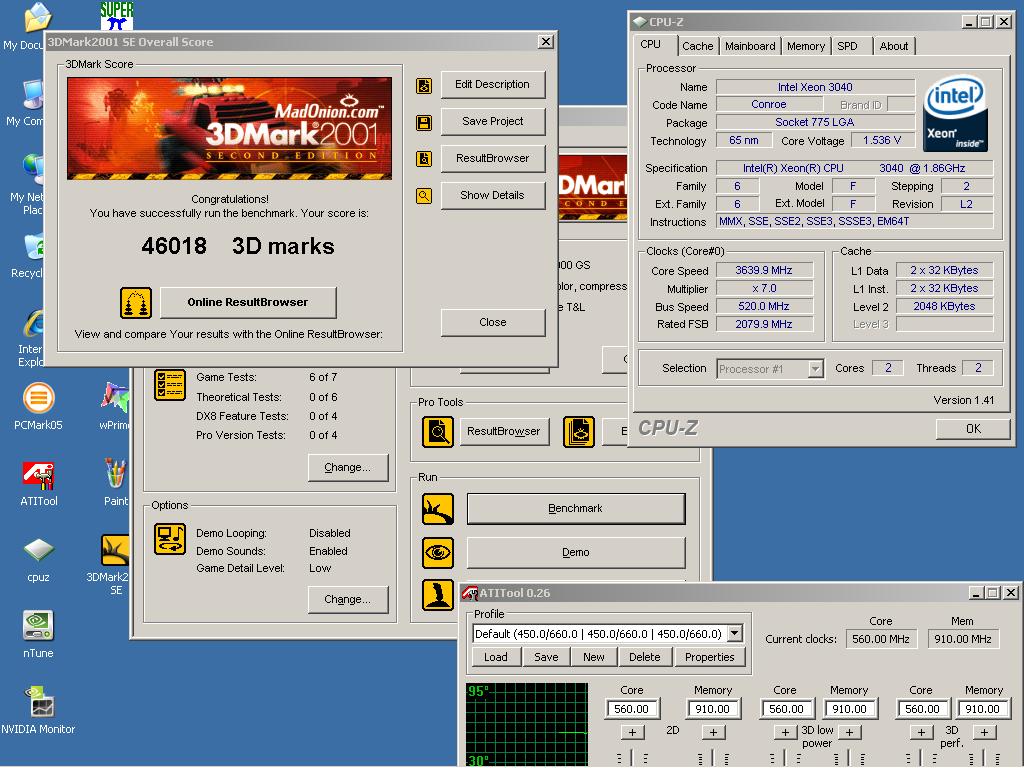Viewport: 1024px width, 768px height.
Task: Switch to CPU-Z About tab
Action: [893, 46]
